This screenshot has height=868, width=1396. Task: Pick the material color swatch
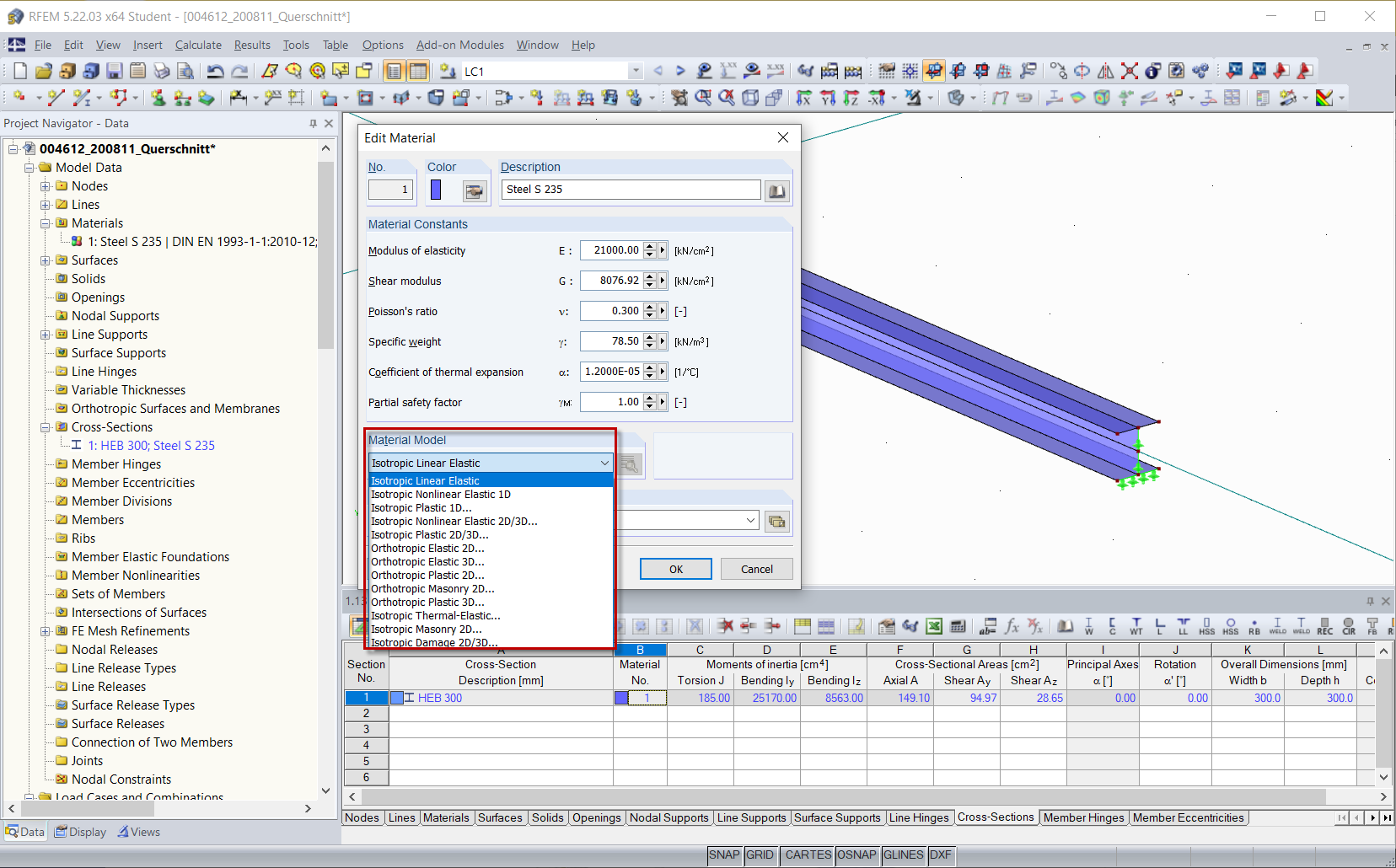(436, 190)
